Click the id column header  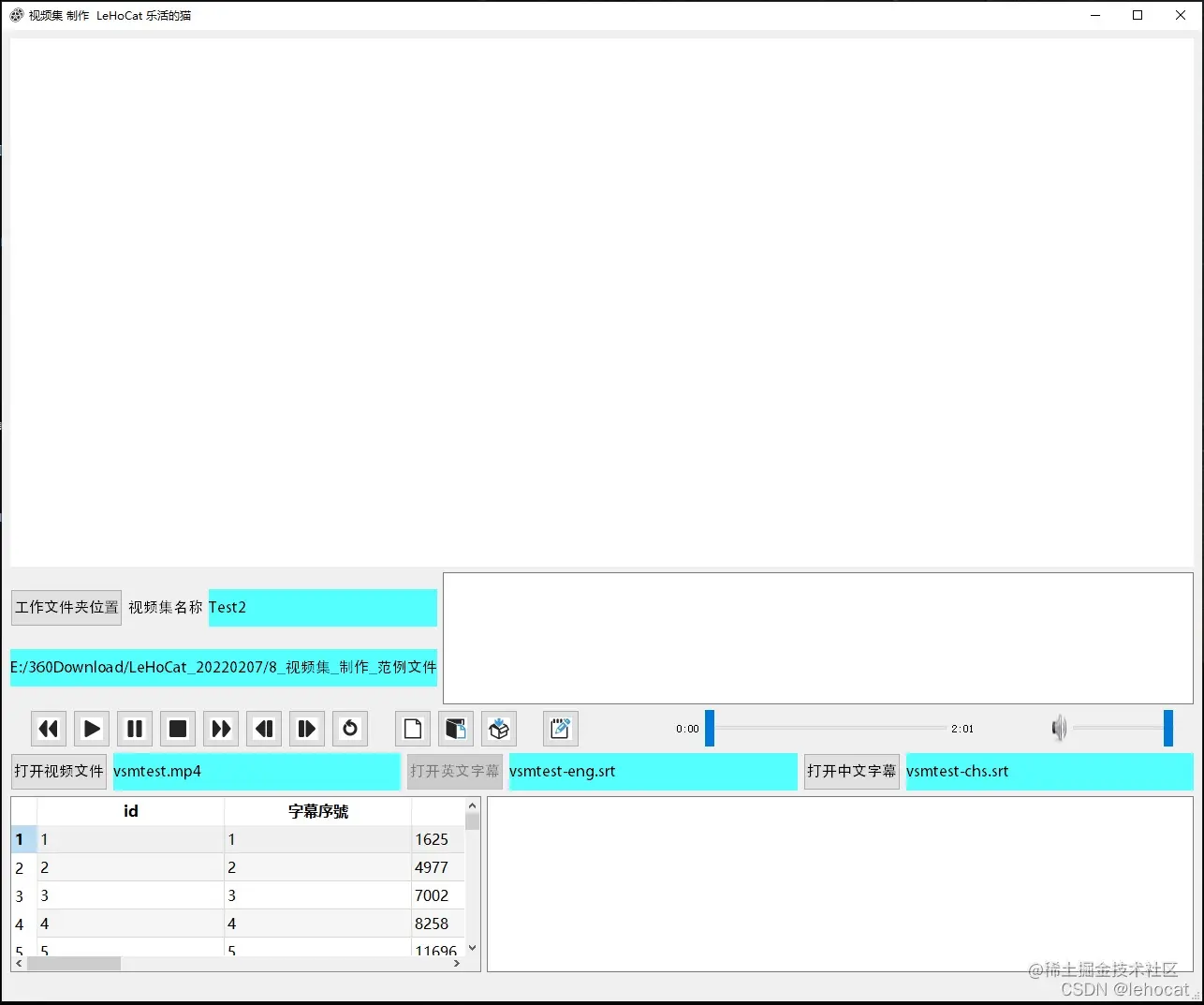[x=131, y=811]
